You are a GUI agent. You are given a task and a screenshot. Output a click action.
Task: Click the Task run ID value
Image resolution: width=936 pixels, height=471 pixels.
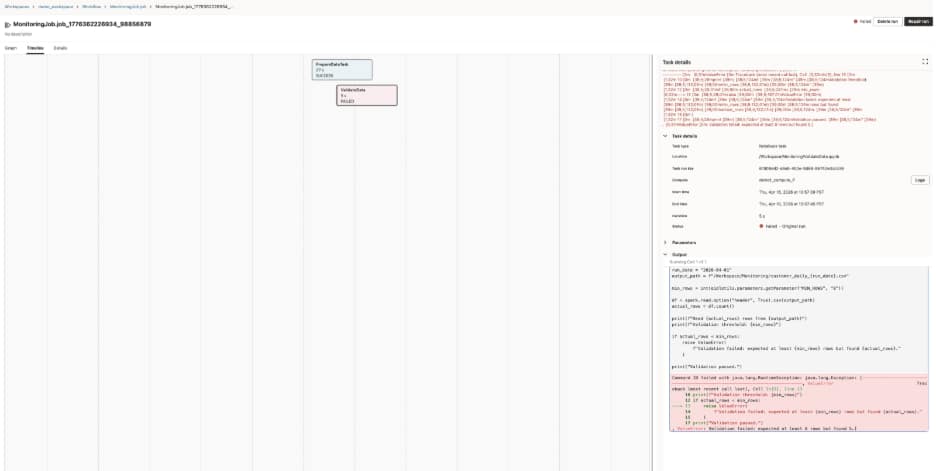[x=801, y=168]
